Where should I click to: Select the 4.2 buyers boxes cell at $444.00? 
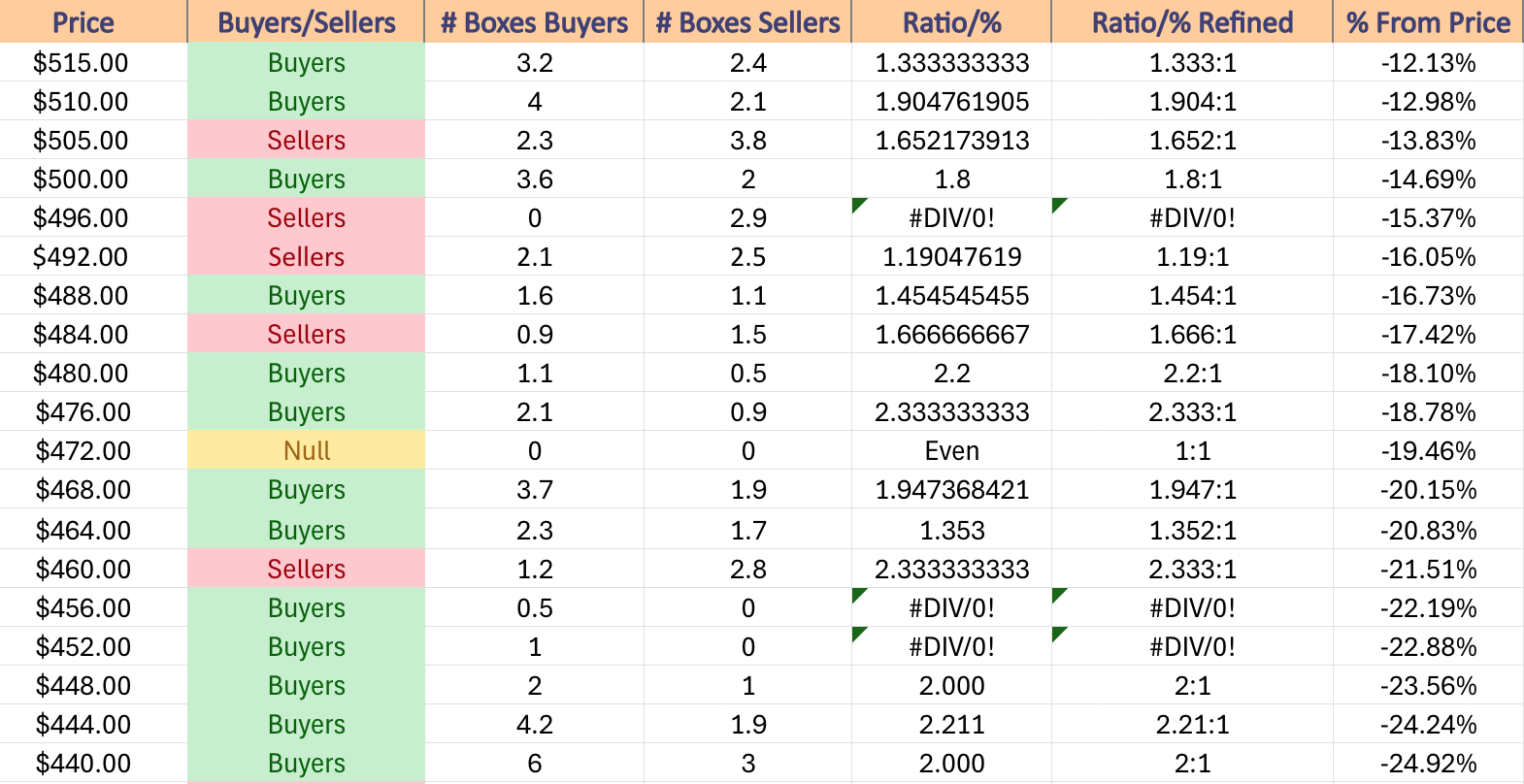[x=534, y=724]
